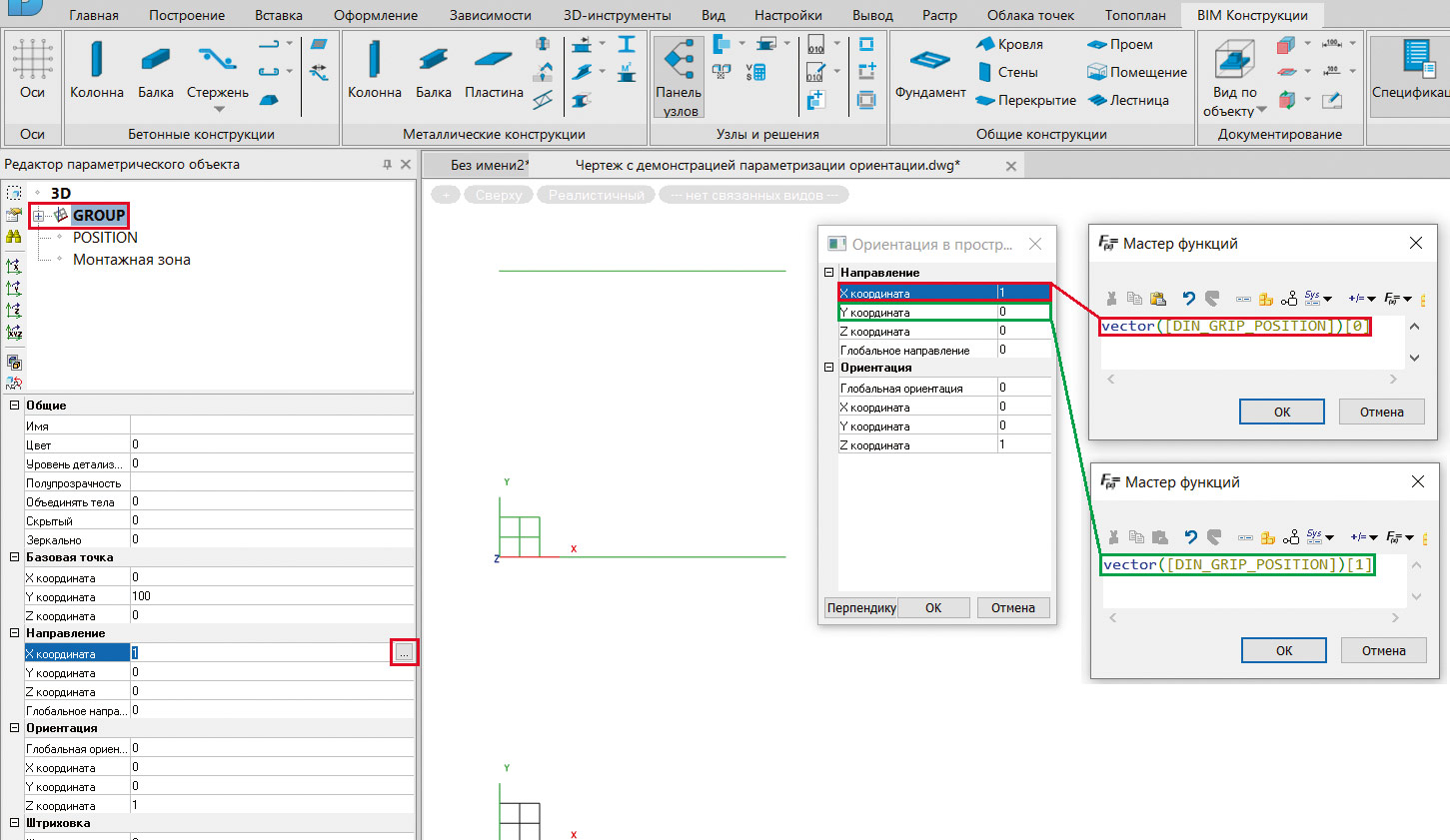Choose the Стержень rebar tool
The height and width of the screenshot is (840, 1450).
click(x=217, y=68)
